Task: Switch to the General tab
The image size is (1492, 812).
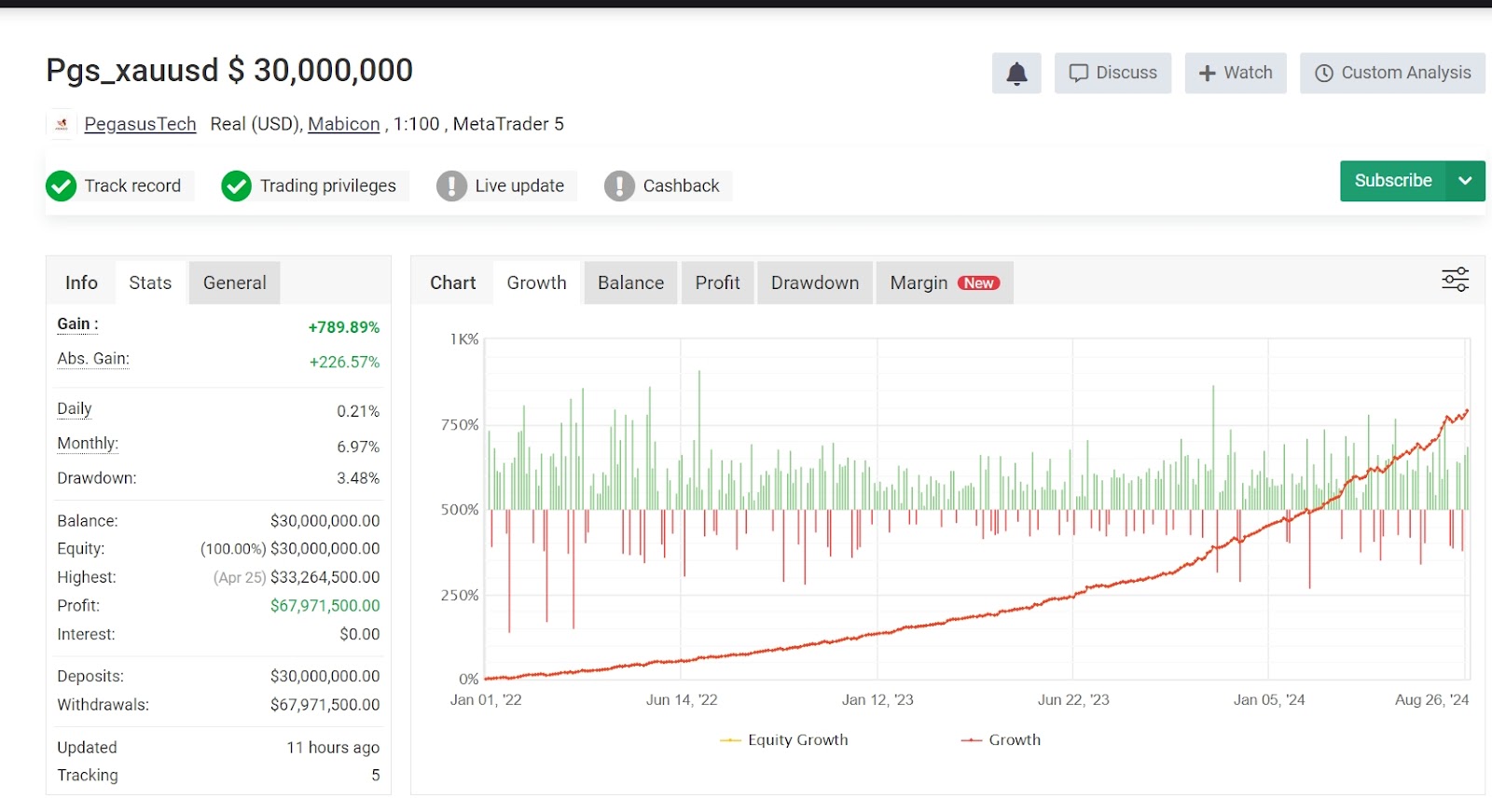Action: [x=235, y=282]
